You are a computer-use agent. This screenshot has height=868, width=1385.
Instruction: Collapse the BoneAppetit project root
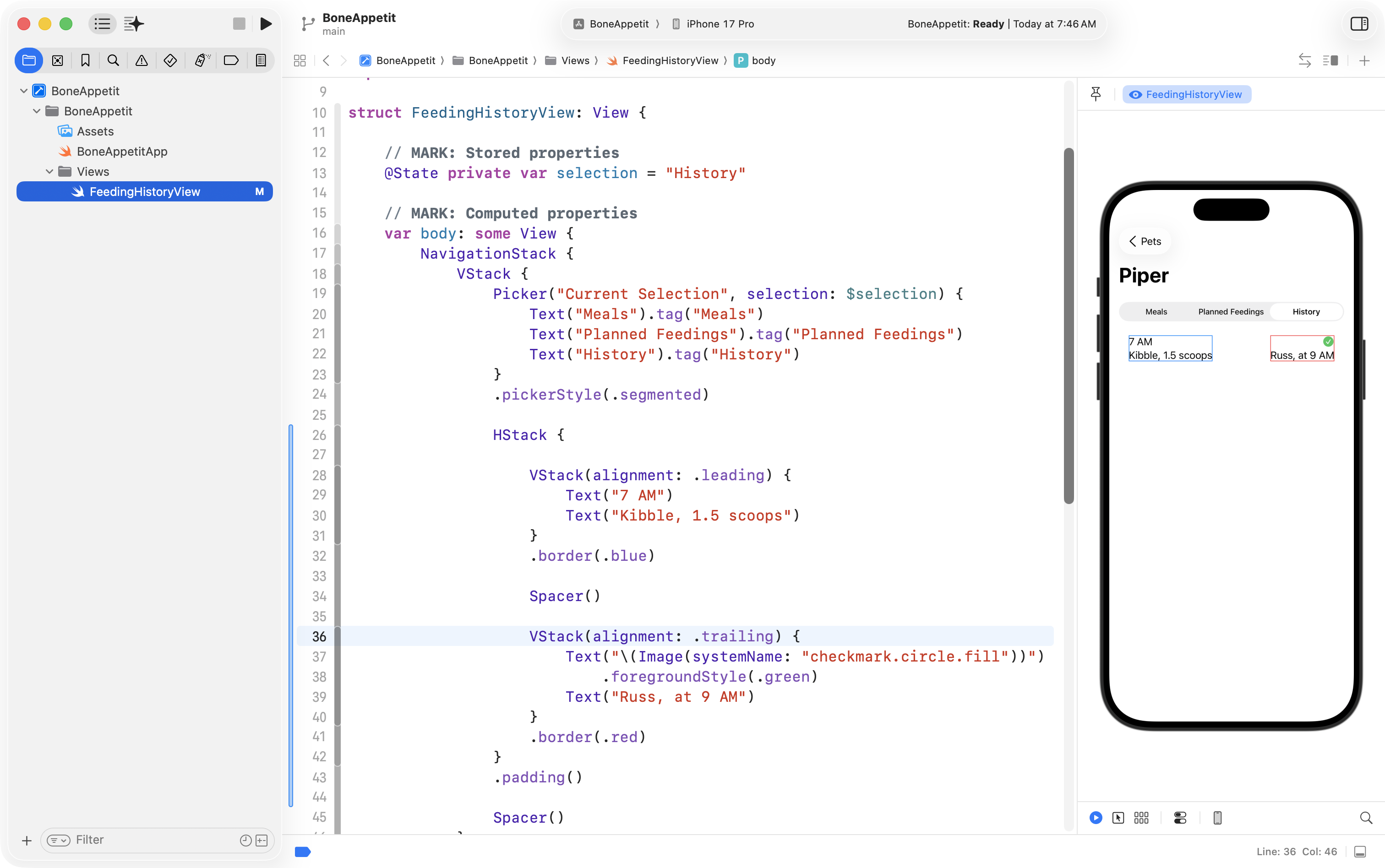tap(23, 91)
